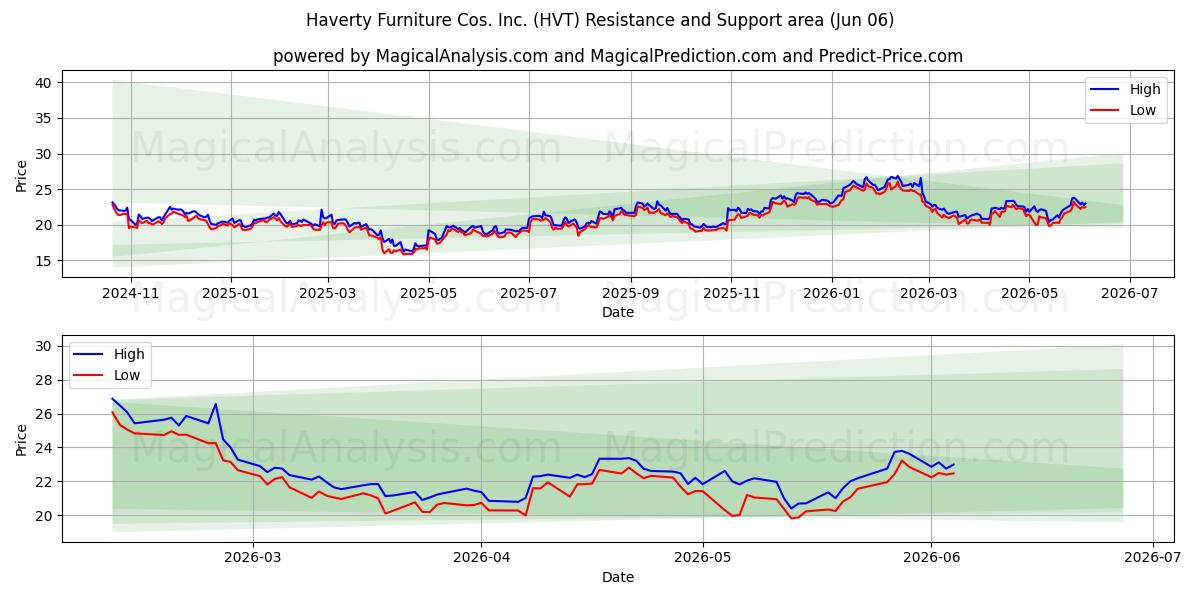Click the '28' price tick on bottom chart

coord(45,380)
